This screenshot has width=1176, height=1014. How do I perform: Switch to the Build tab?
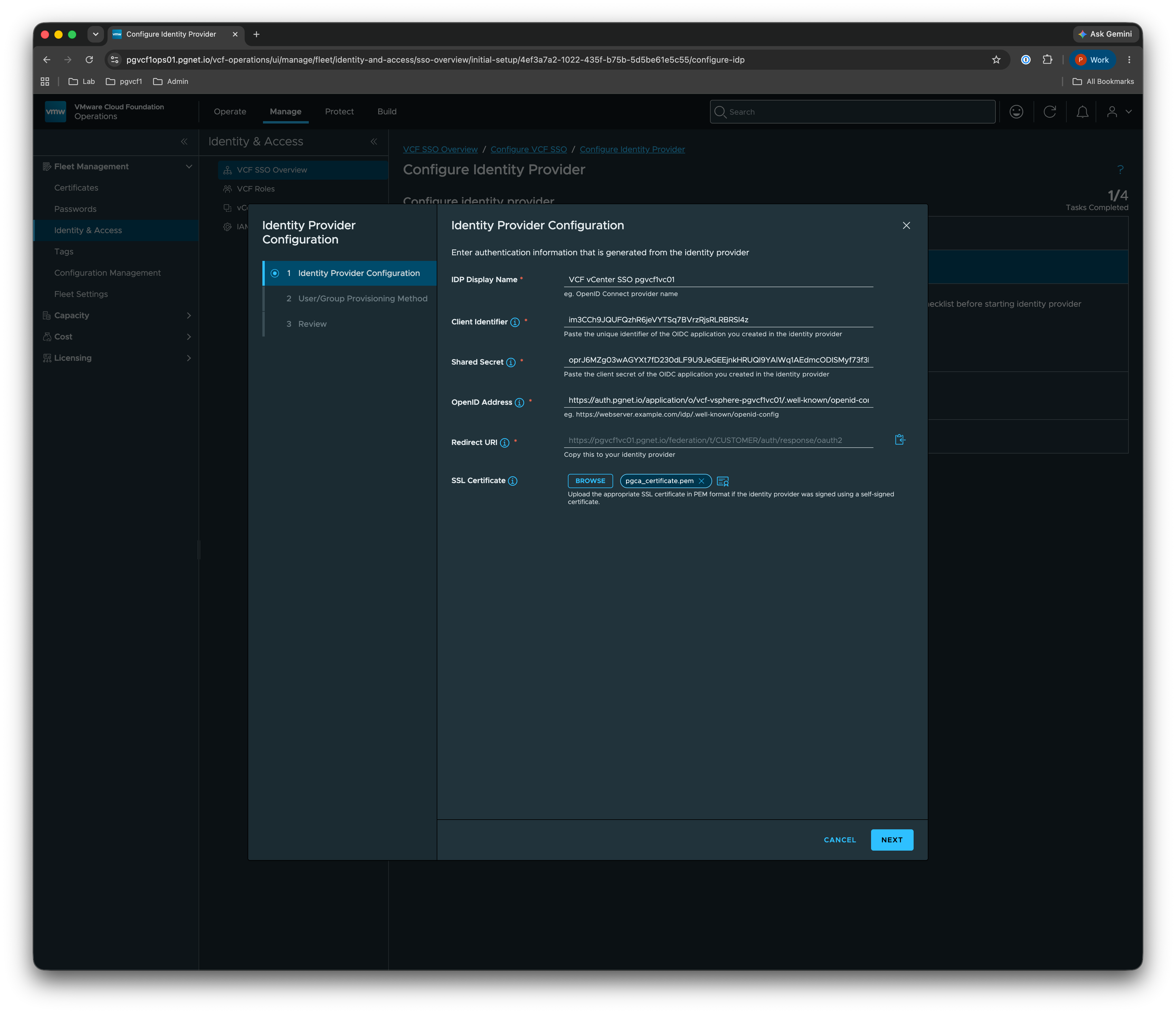point(387,112)
